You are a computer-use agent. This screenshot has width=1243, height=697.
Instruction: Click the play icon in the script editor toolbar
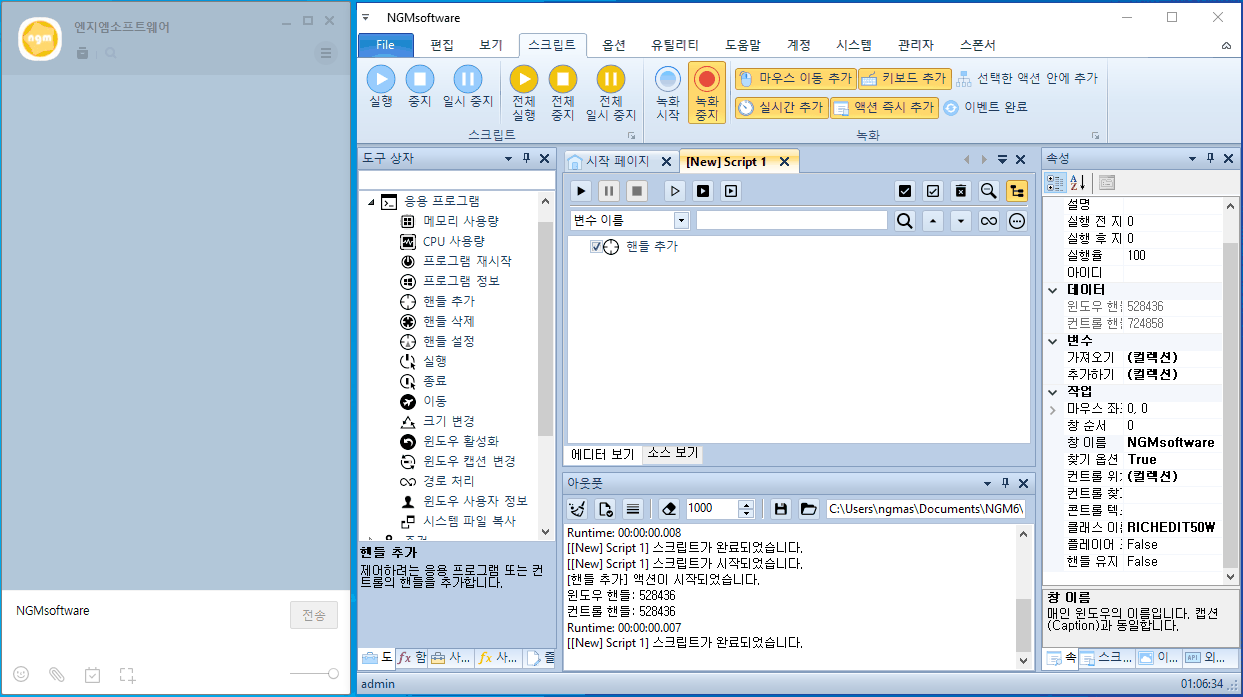(581, 190)
